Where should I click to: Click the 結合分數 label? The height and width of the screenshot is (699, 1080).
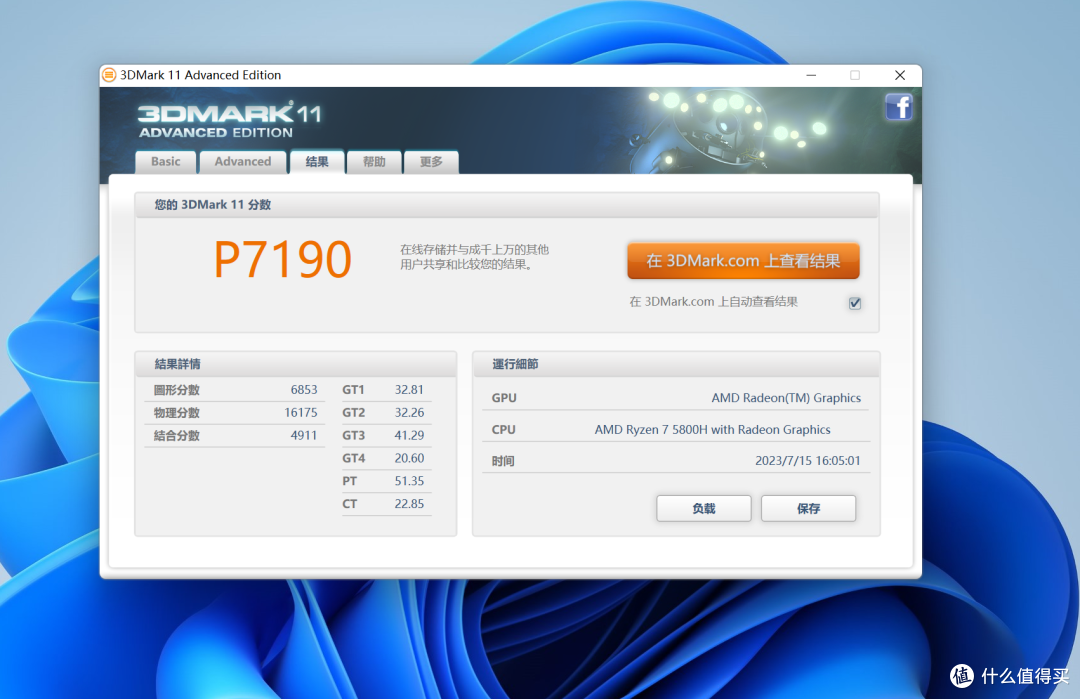176,435
